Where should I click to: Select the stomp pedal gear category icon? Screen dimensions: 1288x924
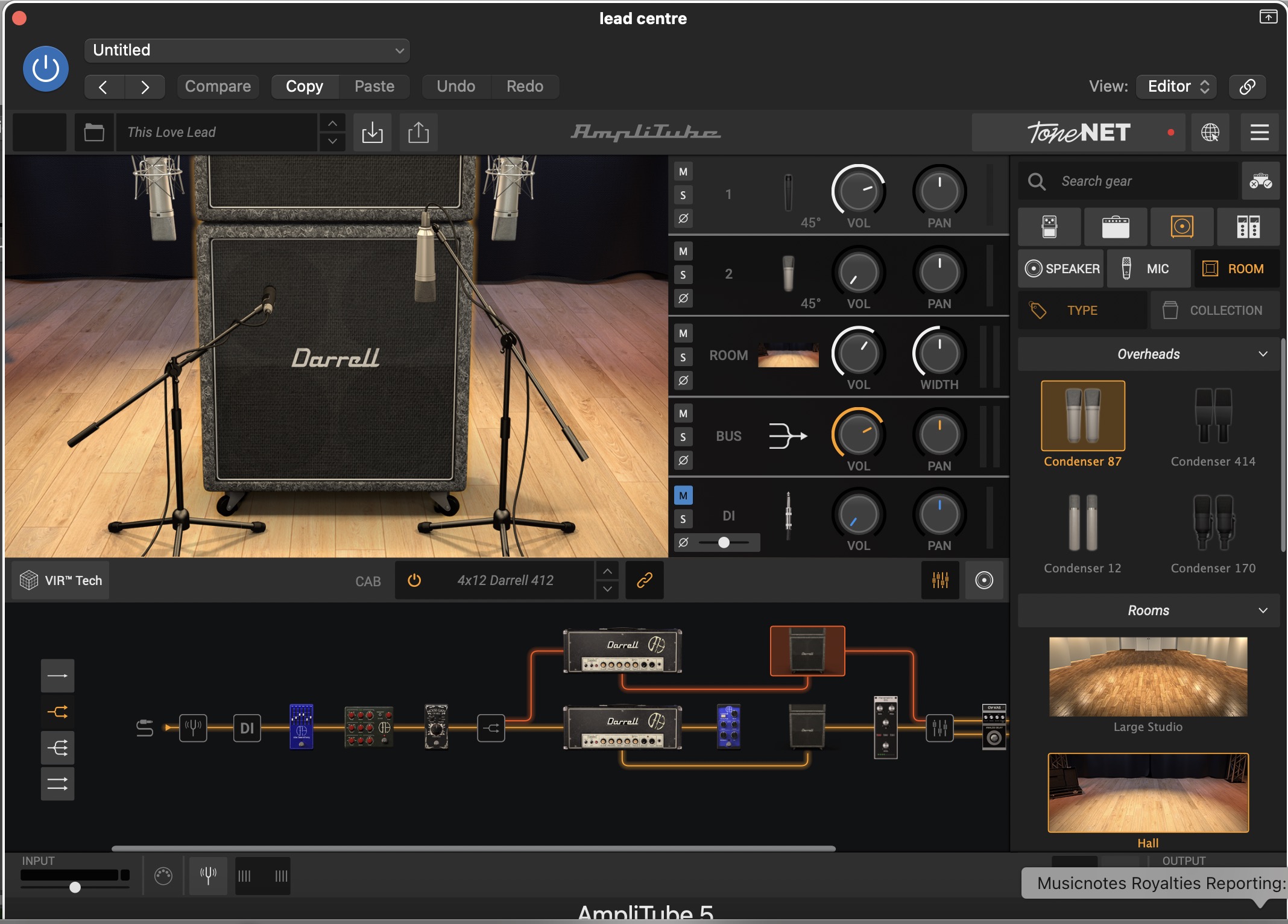(1049, 227)
